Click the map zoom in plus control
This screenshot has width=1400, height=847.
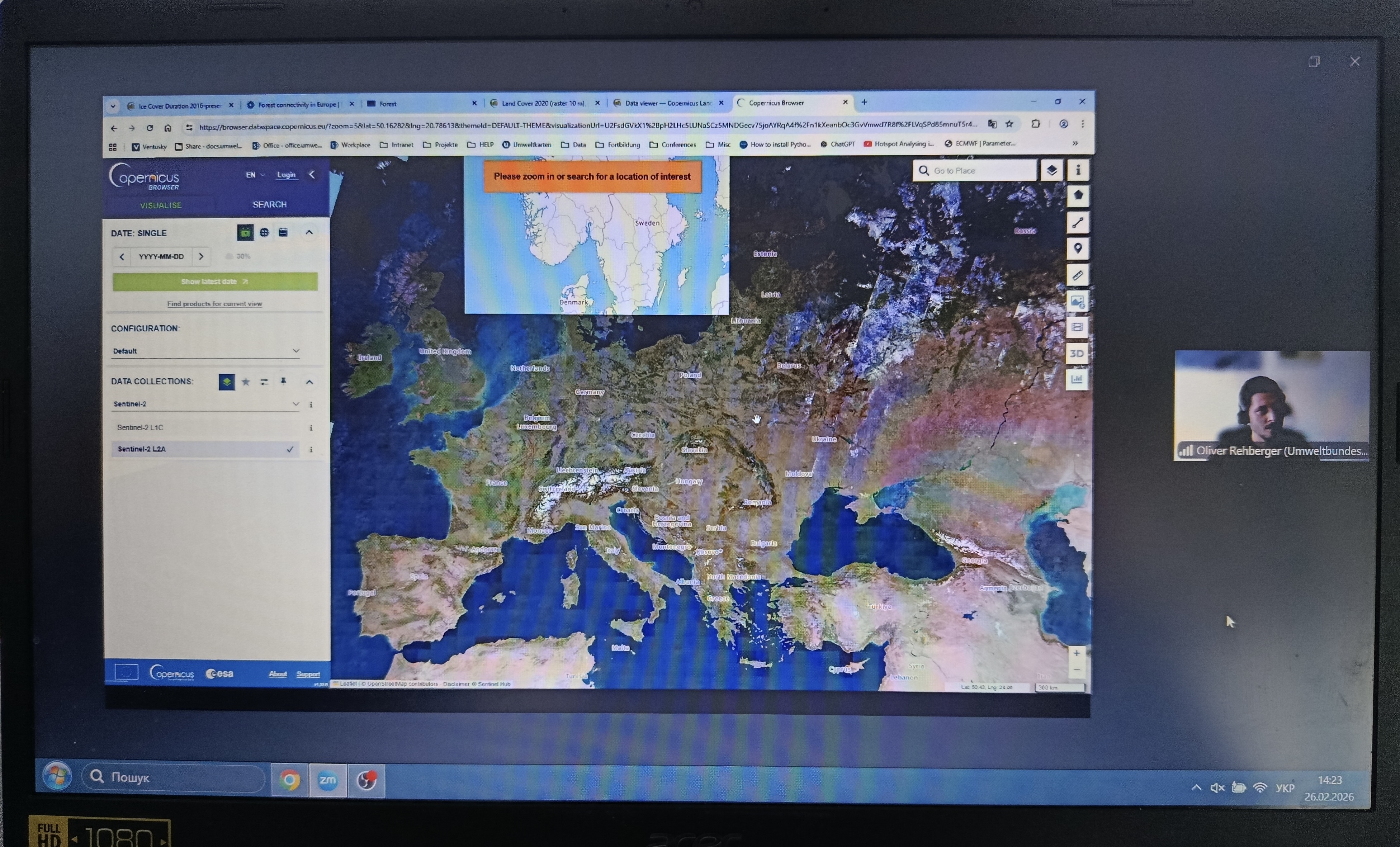(1076, 653)
